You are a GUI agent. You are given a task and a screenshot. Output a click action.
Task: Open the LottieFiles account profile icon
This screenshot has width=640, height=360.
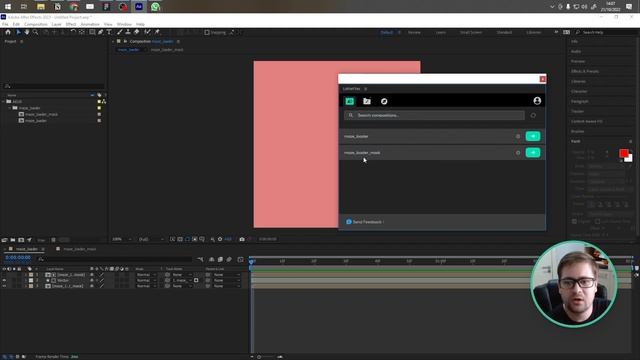tap(537, 101)
